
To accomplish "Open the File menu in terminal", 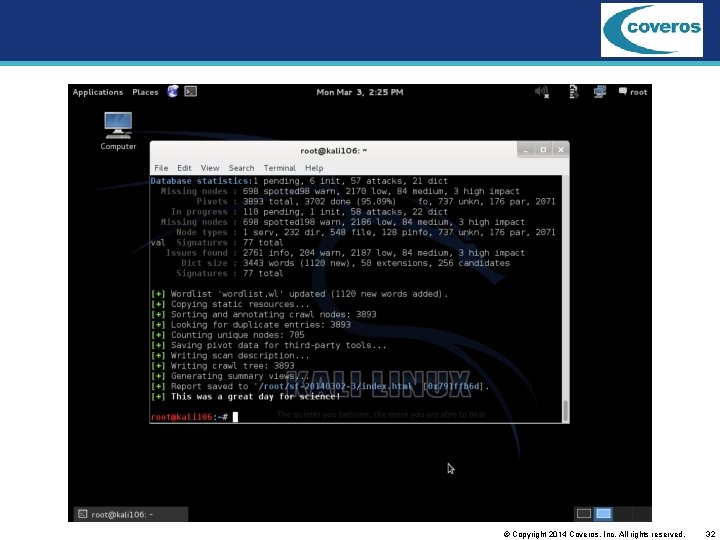I will (161, 168).
